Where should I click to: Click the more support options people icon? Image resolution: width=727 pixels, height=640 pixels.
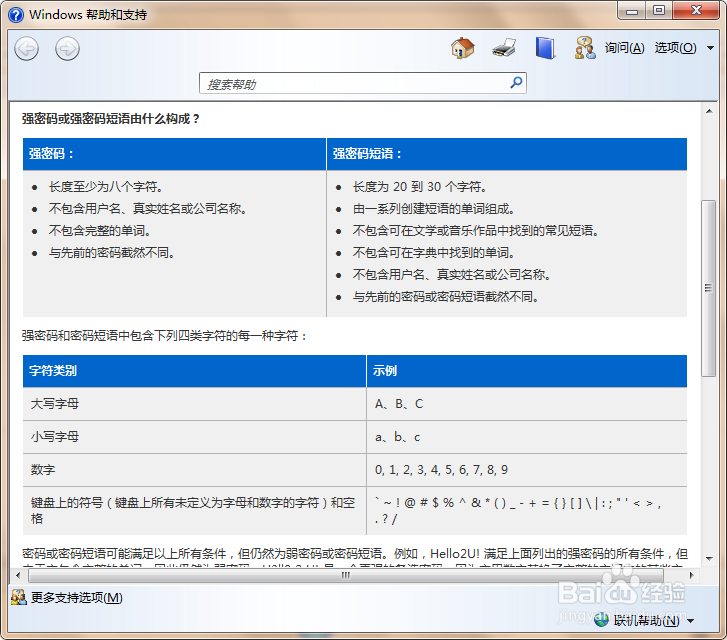tap(19, 597)
